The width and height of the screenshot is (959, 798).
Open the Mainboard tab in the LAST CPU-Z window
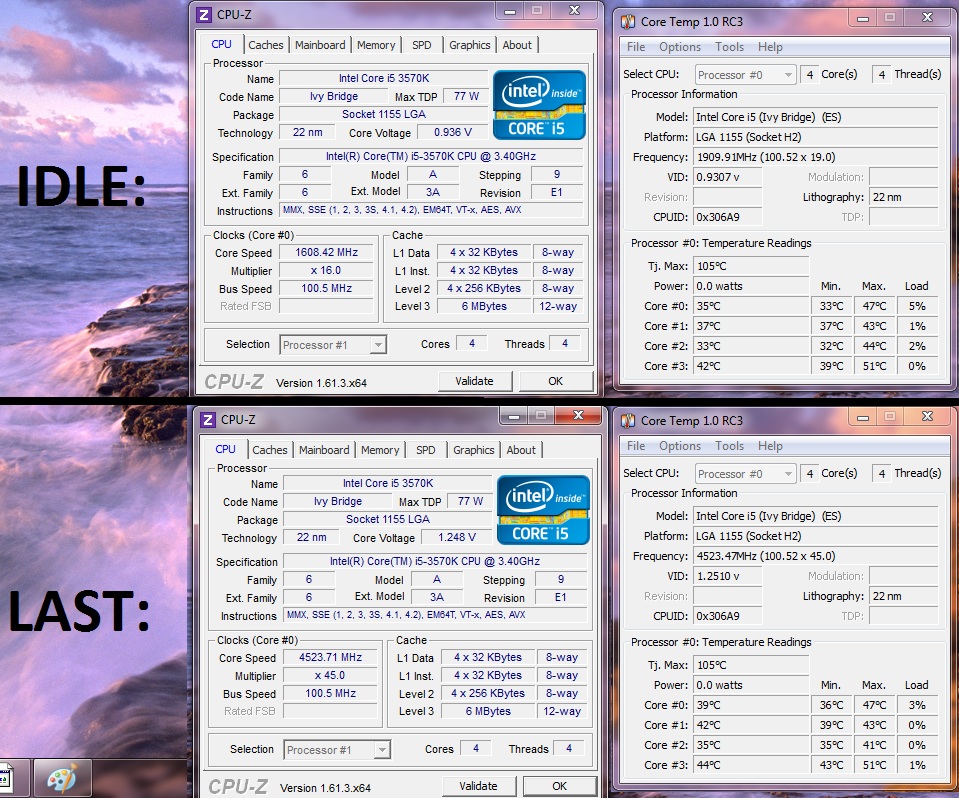click(324, 450)
